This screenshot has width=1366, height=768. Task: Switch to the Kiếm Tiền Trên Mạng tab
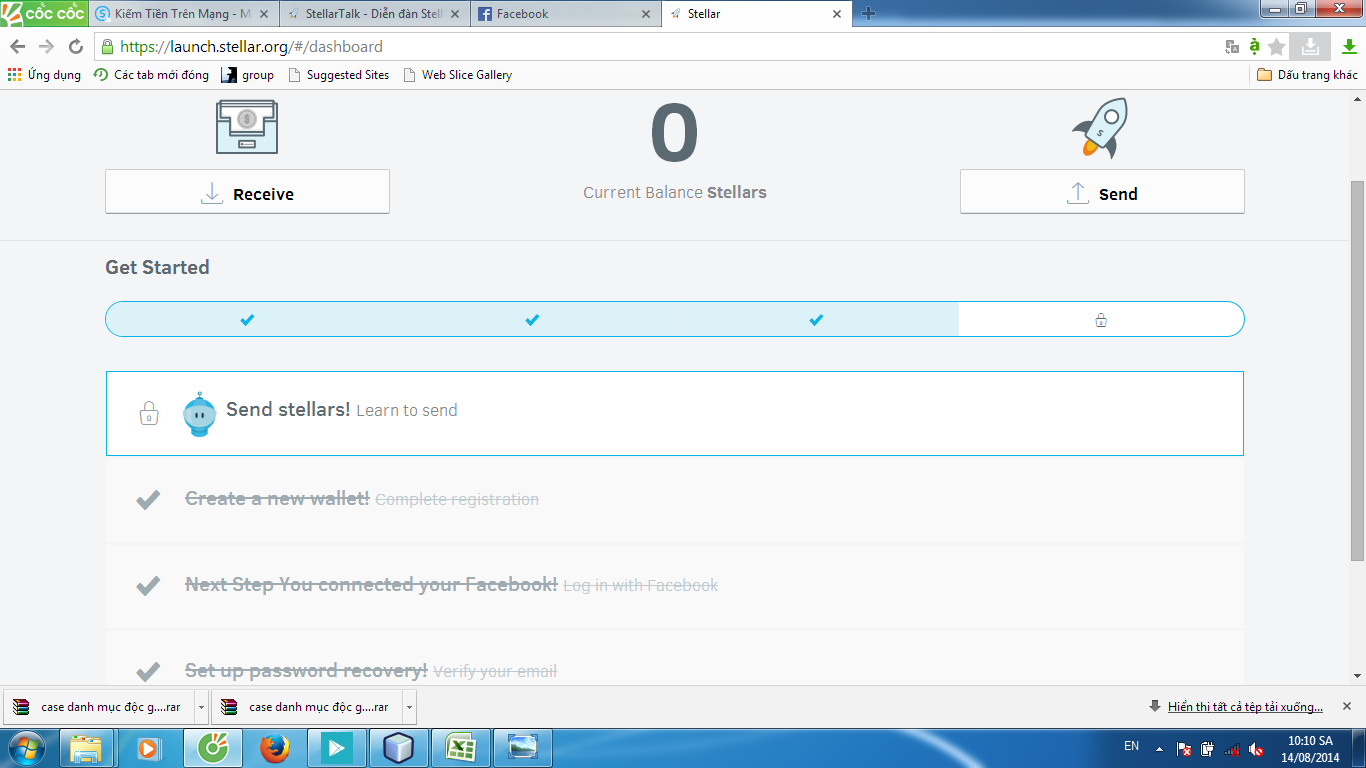(x=182, y=14)
